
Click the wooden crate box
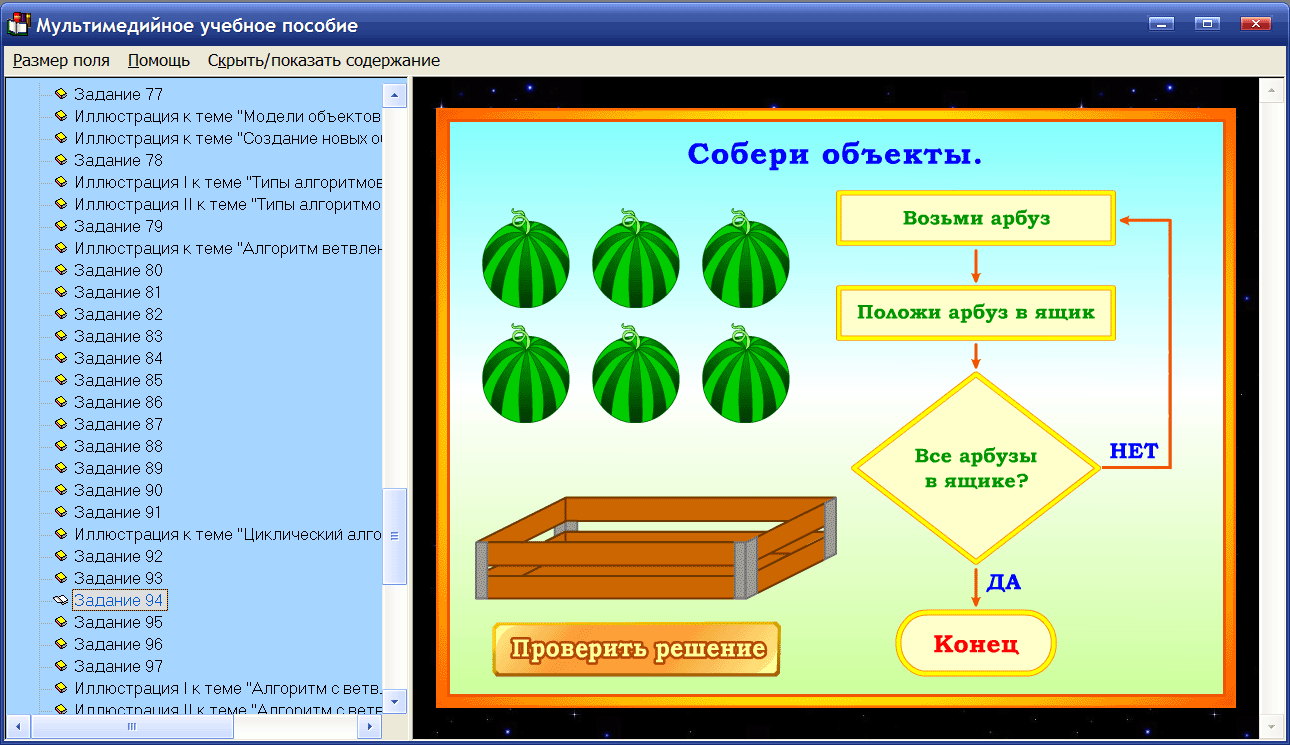click(x=655, y=548)
